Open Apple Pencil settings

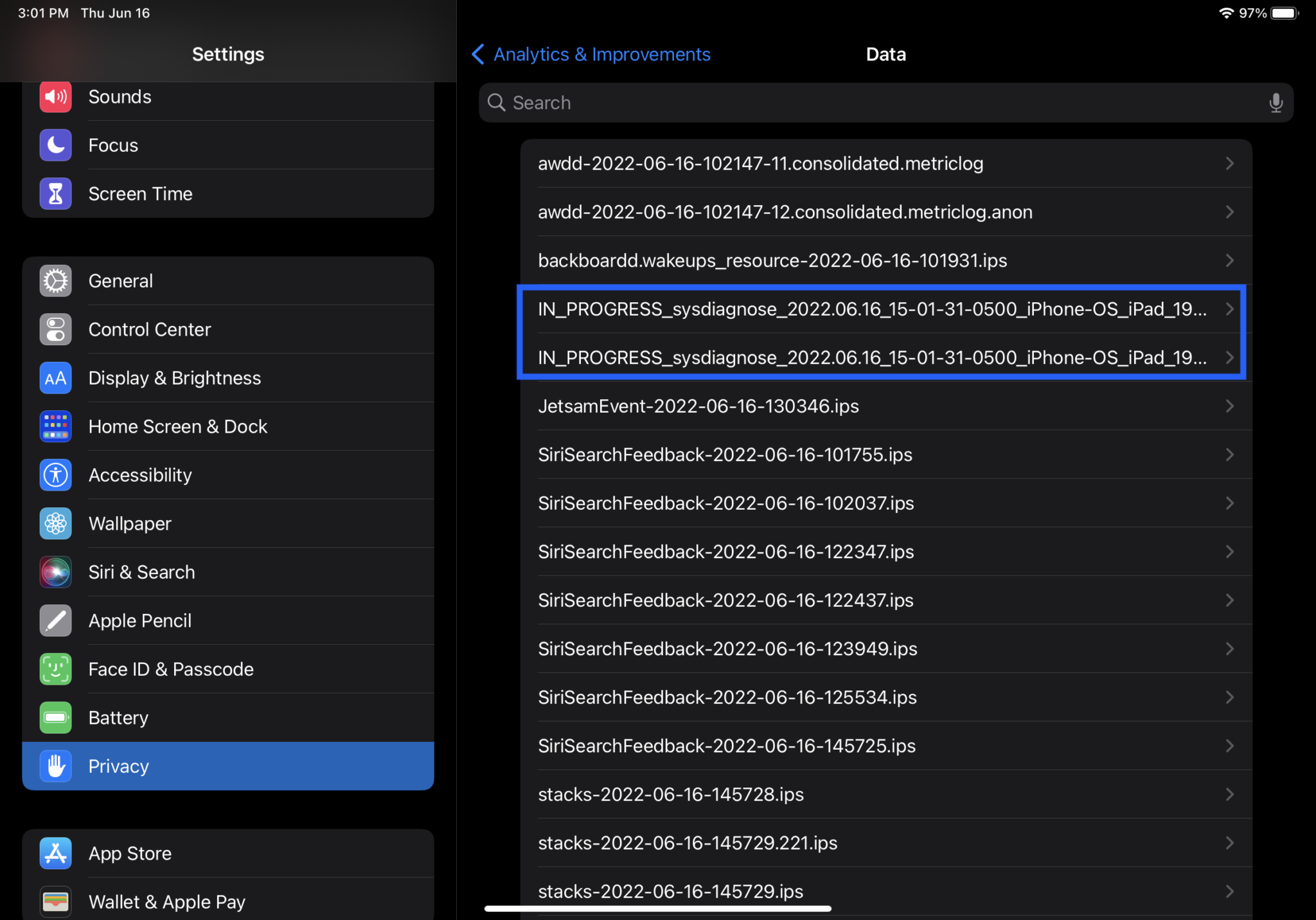[228, 620]
